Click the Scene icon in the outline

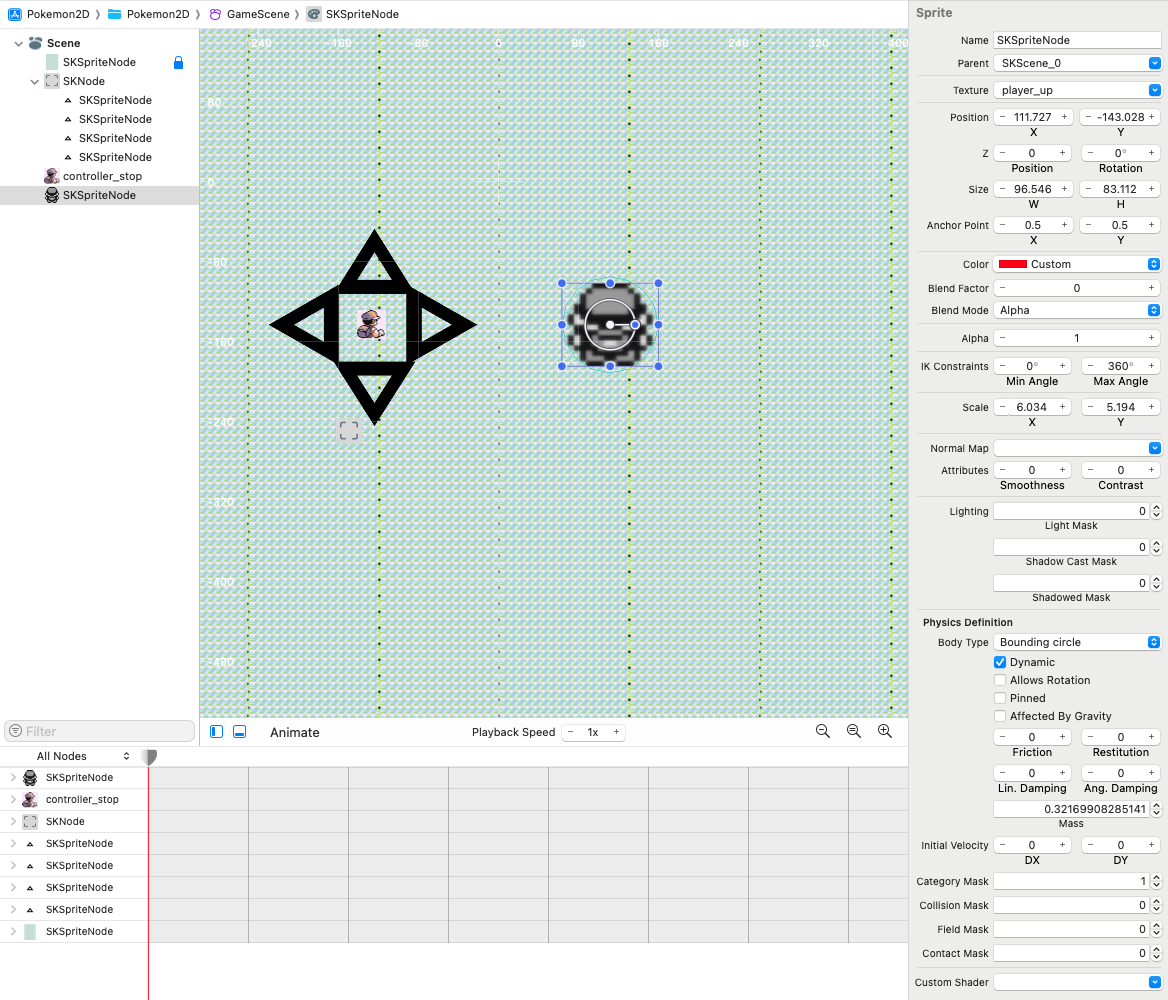(x=36, y=43)
